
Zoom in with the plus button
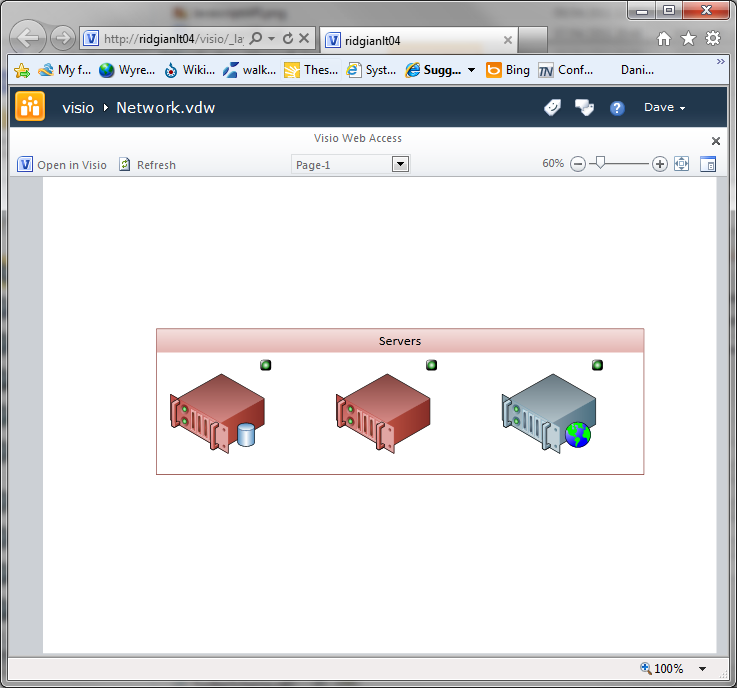tap(660, 164)
